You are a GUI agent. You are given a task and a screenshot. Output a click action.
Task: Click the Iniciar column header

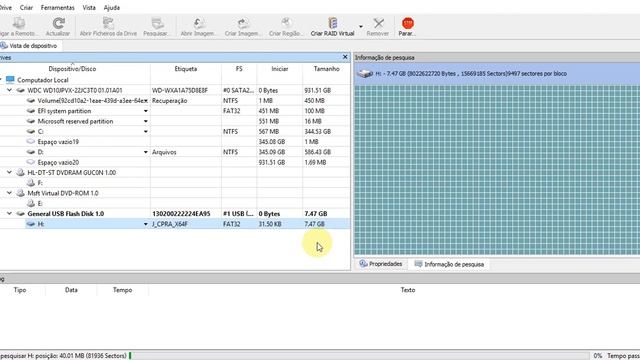tap(280, 69)
